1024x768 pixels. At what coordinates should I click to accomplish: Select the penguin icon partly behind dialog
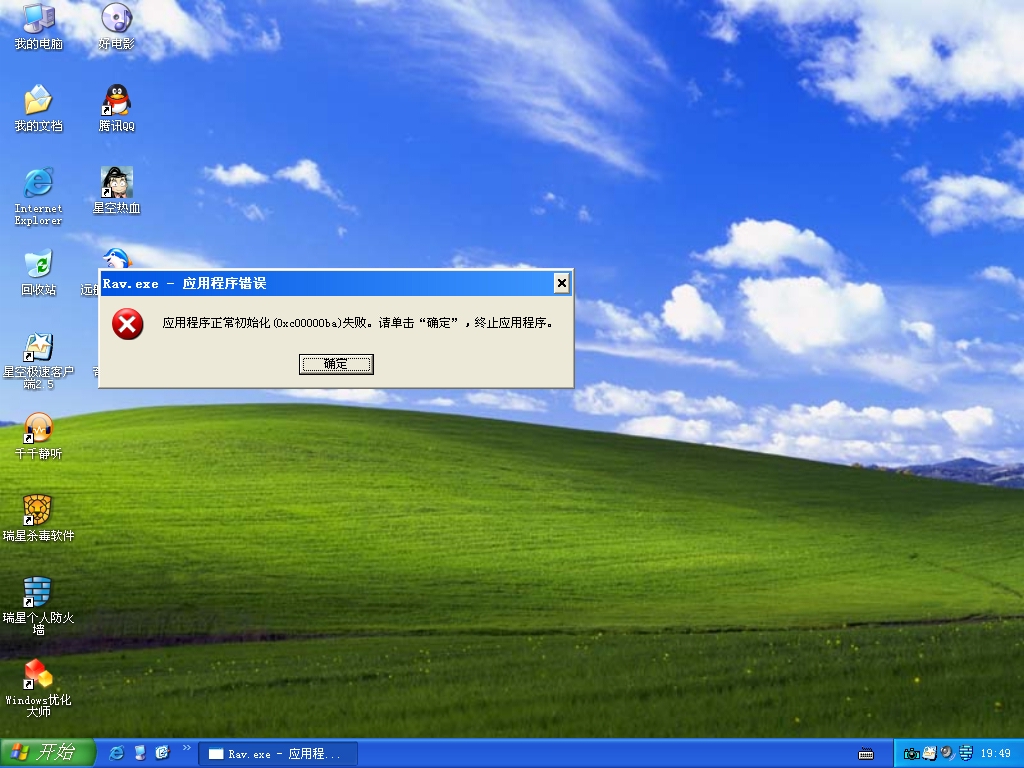pos(118,258)
